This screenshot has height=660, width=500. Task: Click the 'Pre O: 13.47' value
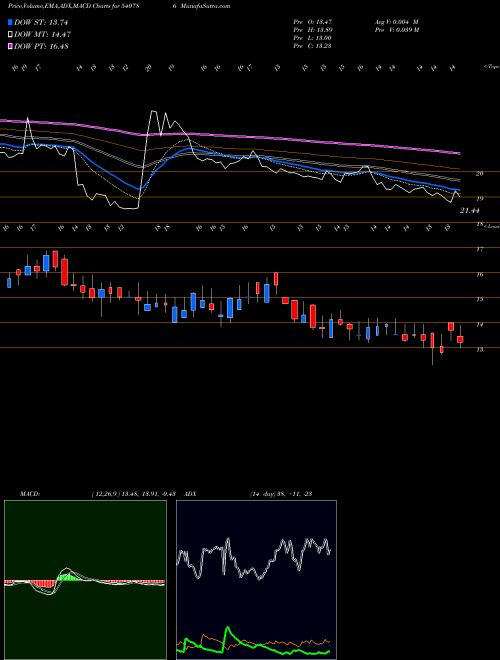point(312,22)
